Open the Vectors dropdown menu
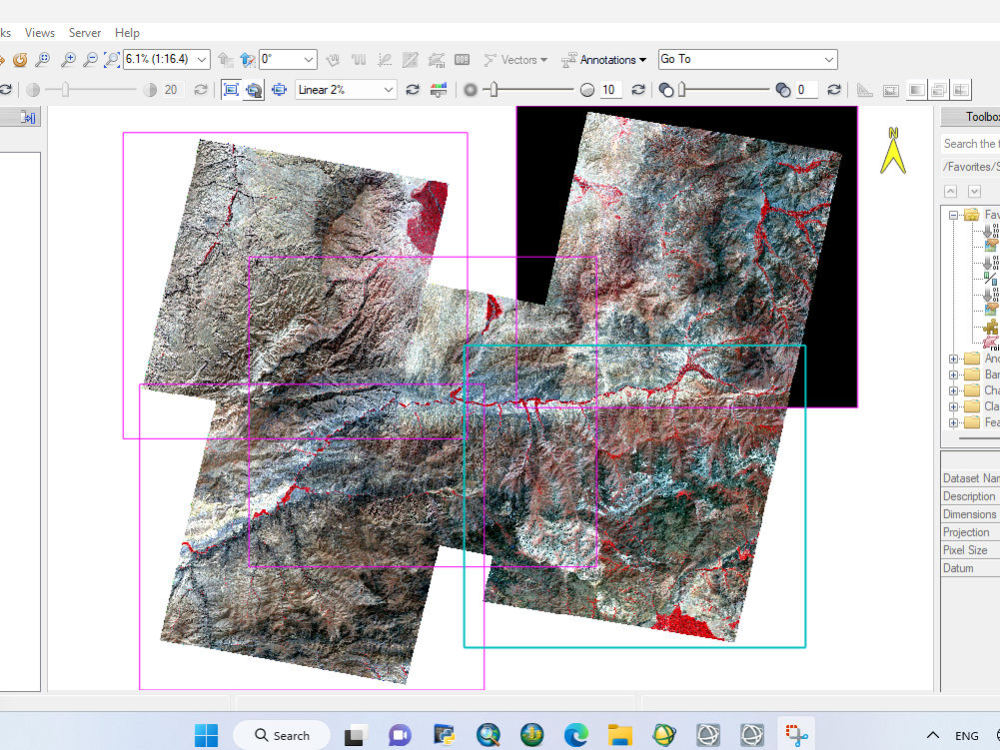The width and height of the screenshot is (1000, 750). [515, 60]
